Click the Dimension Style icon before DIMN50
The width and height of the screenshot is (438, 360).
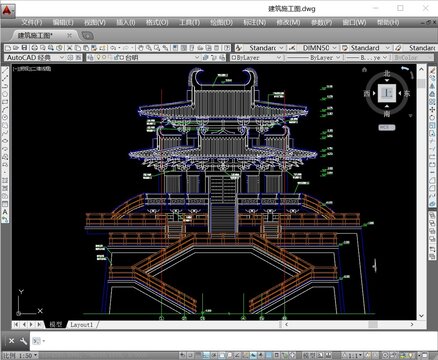(x=292, y=48)
